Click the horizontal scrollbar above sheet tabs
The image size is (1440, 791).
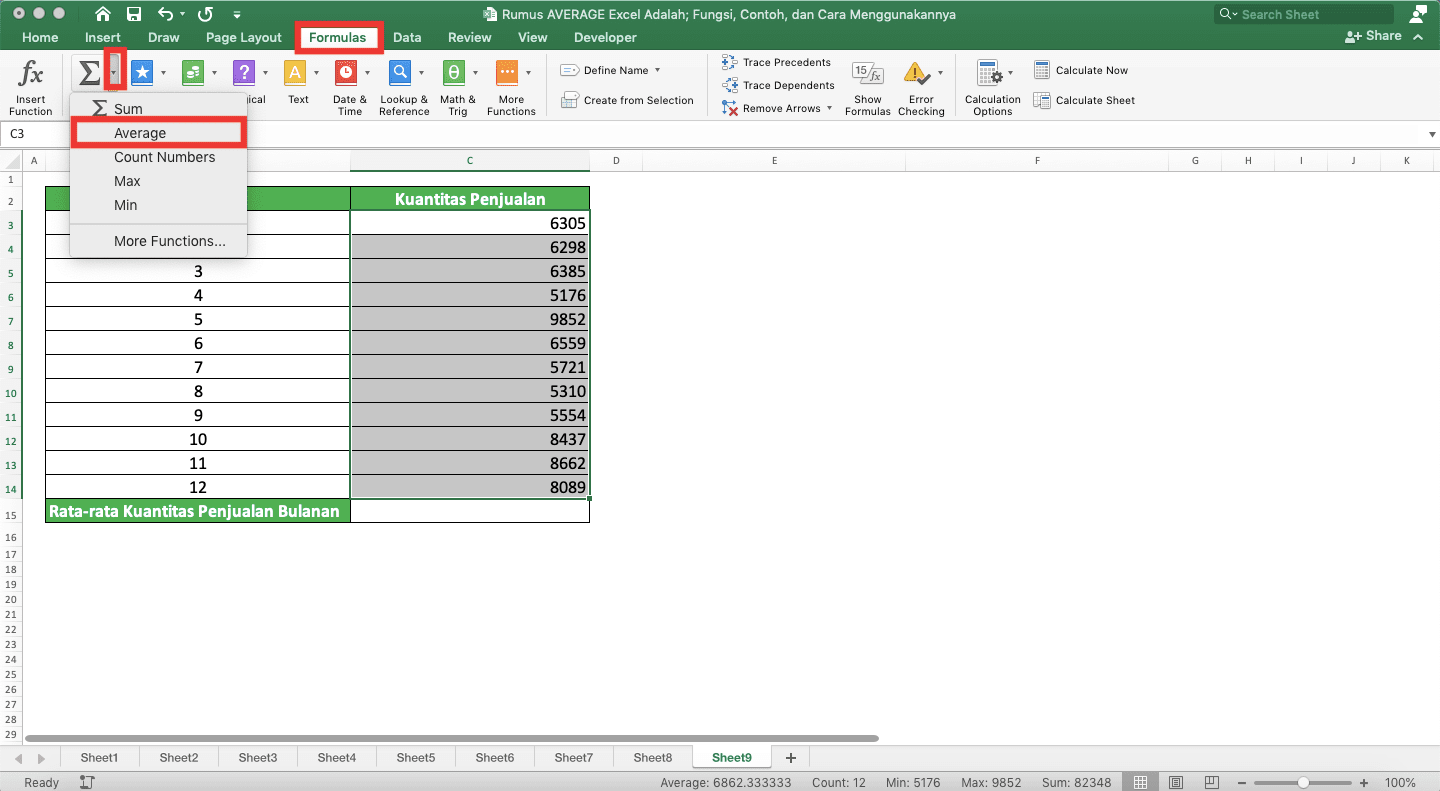451,739
